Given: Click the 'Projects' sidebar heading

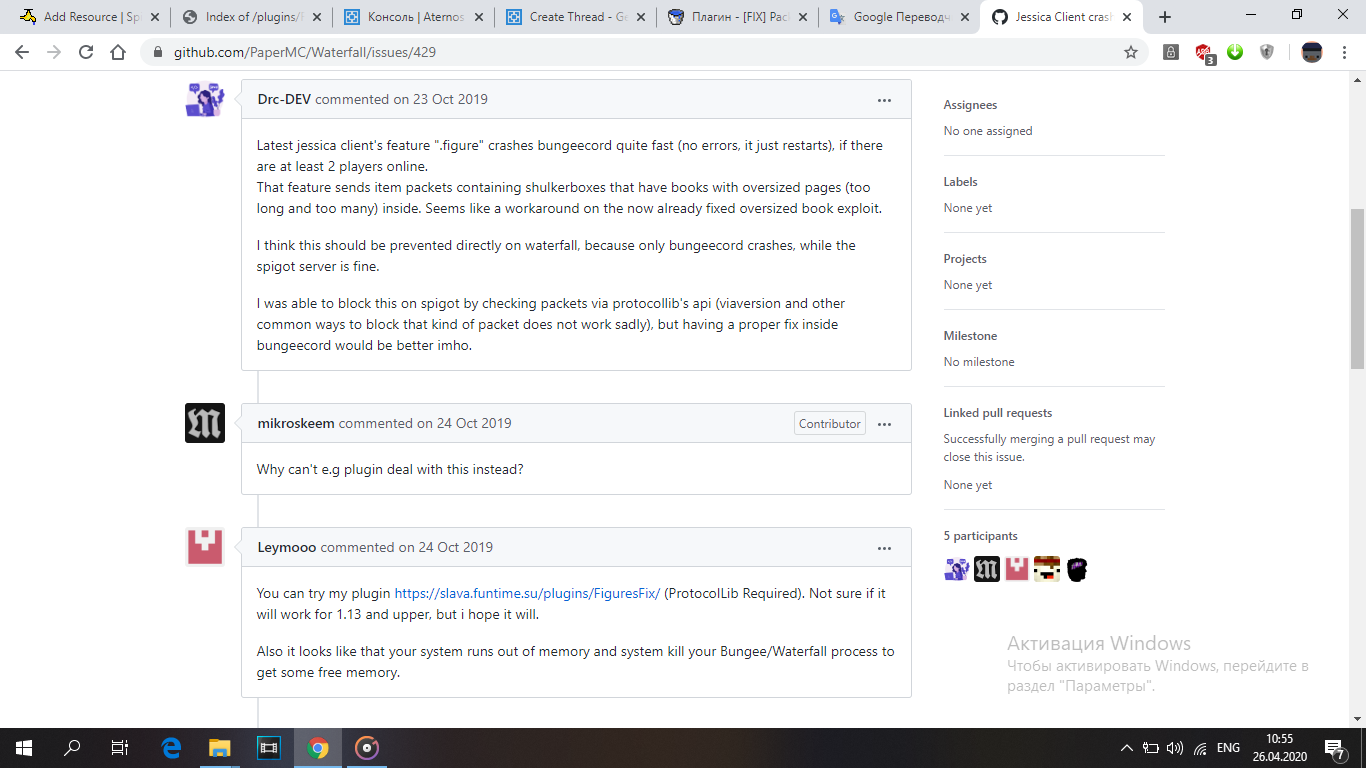Looking at the screenshot, I should click(965, 259).
